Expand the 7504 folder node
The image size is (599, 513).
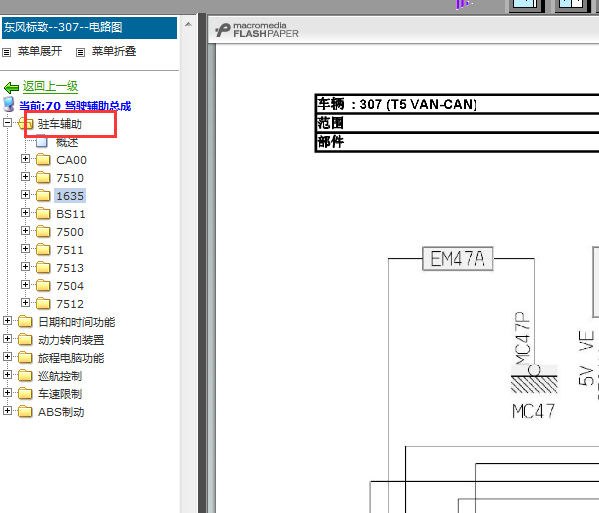point(25,284)
